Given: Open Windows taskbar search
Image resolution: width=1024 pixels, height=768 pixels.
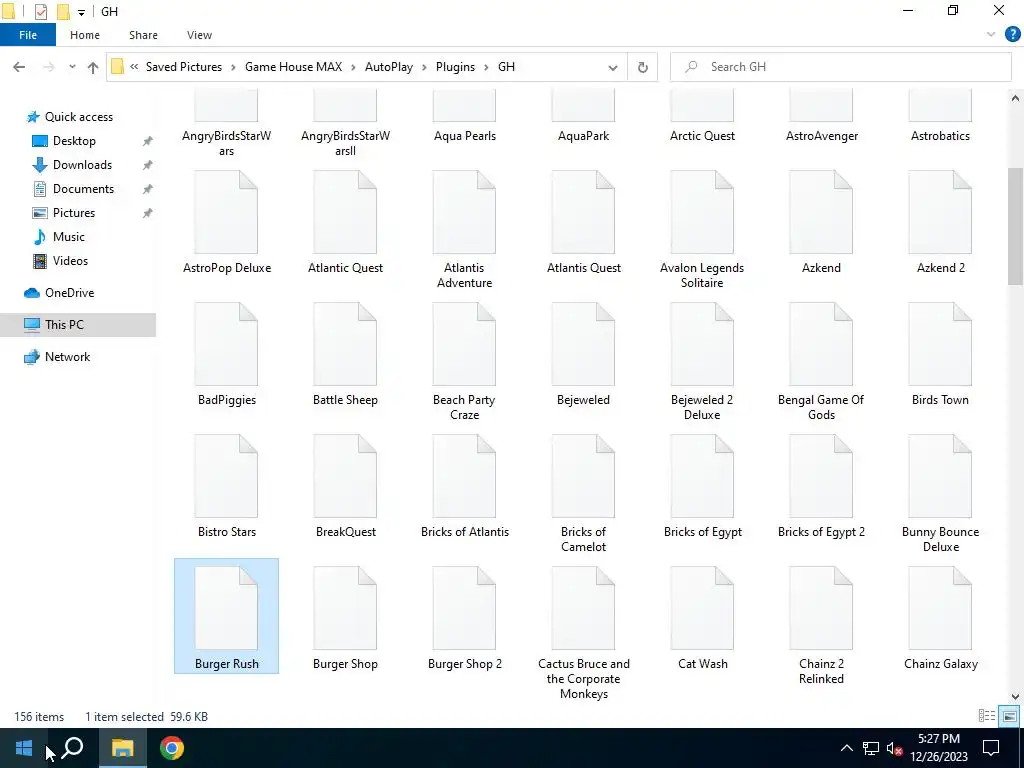Looking at the screenshot, I should click(72, 748).
